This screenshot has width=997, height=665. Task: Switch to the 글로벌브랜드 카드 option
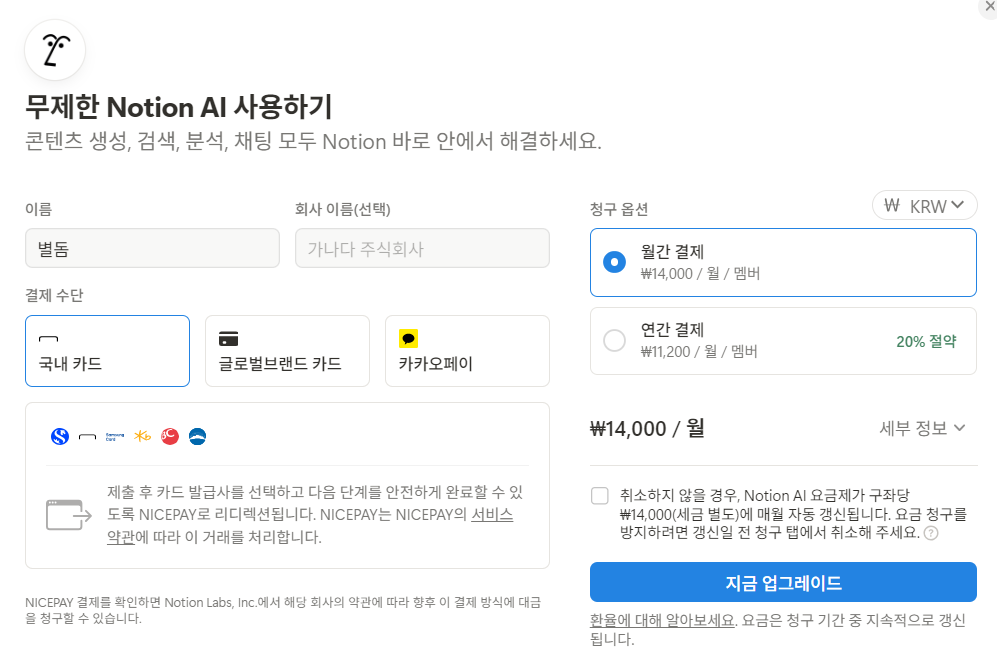287,351
